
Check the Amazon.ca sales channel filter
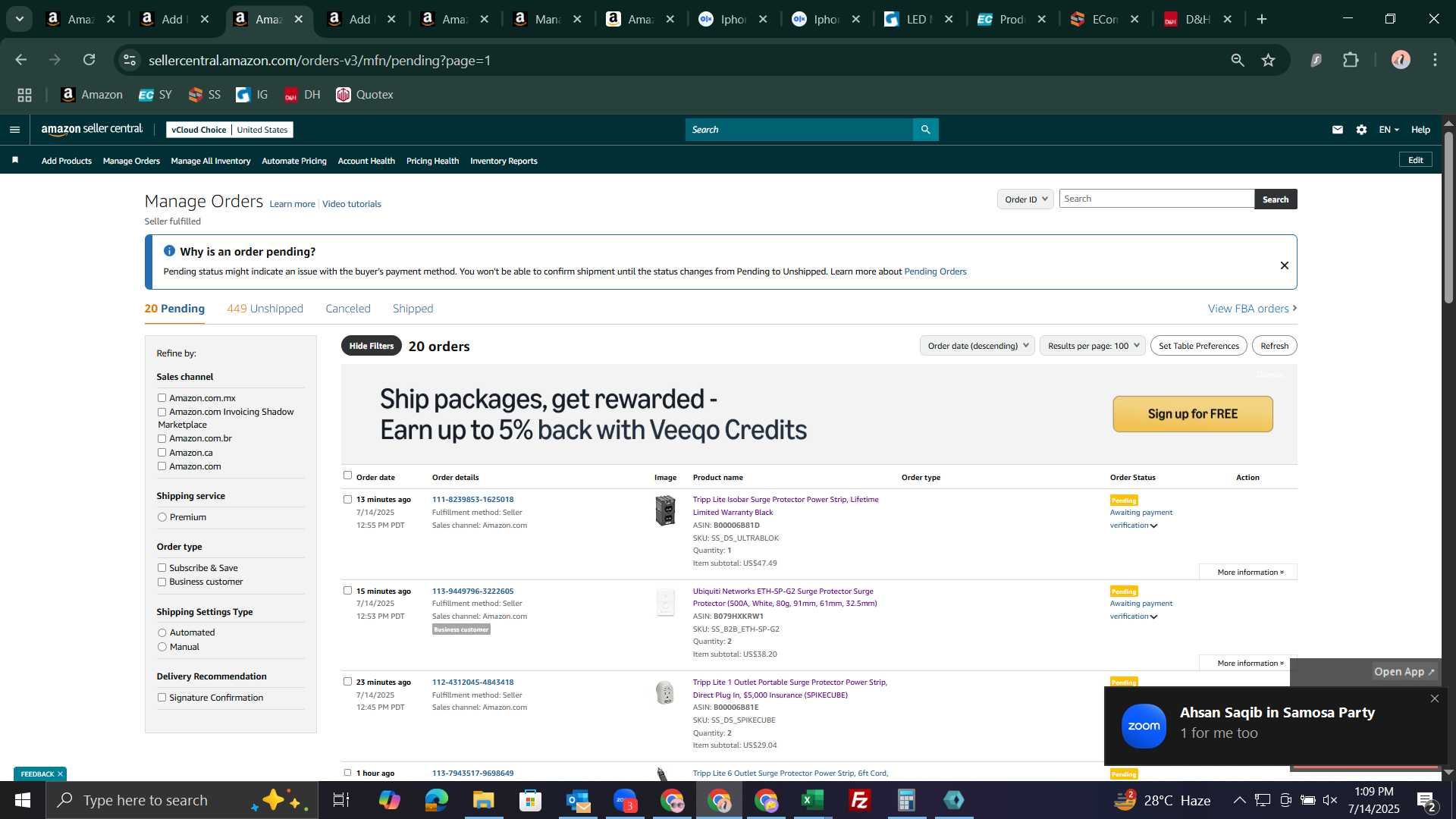pyautogui.click(x=162, y=453)
